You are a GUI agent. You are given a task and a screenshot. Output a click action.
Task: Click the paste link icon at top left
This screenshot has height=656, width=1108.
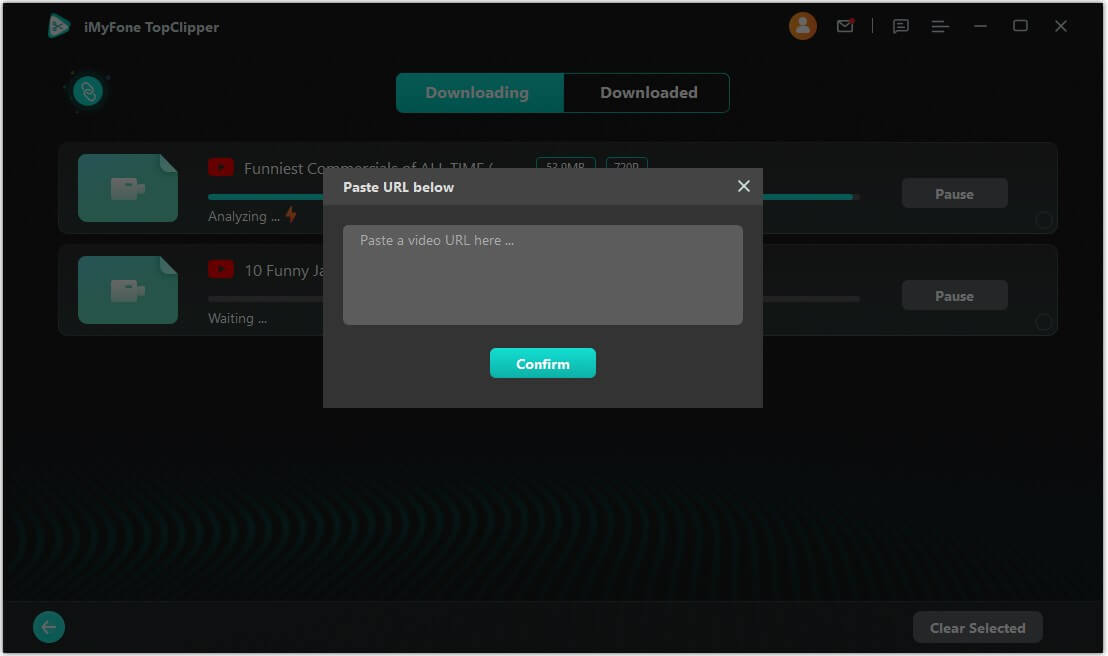coord(88,92)
